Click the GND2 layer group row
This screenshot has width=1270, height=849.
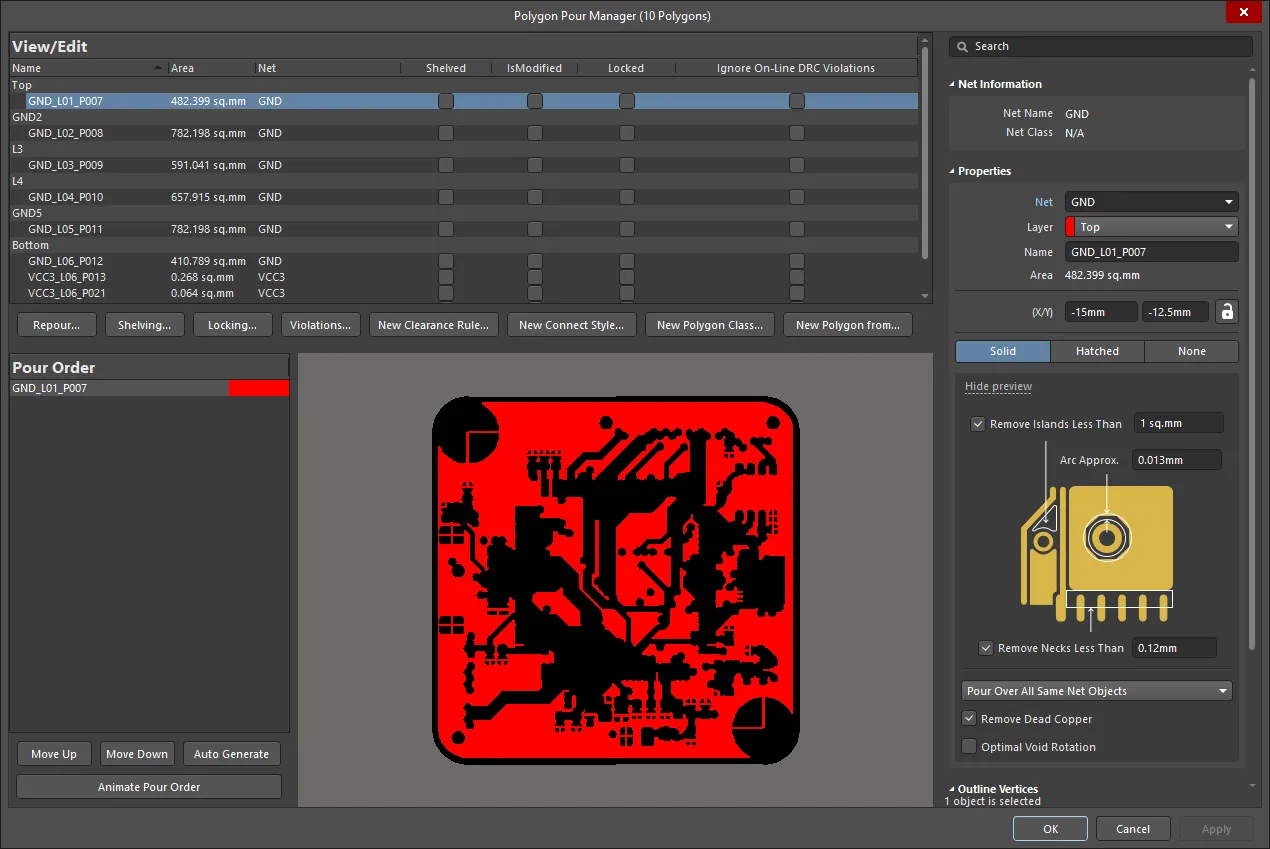(463, 117)
